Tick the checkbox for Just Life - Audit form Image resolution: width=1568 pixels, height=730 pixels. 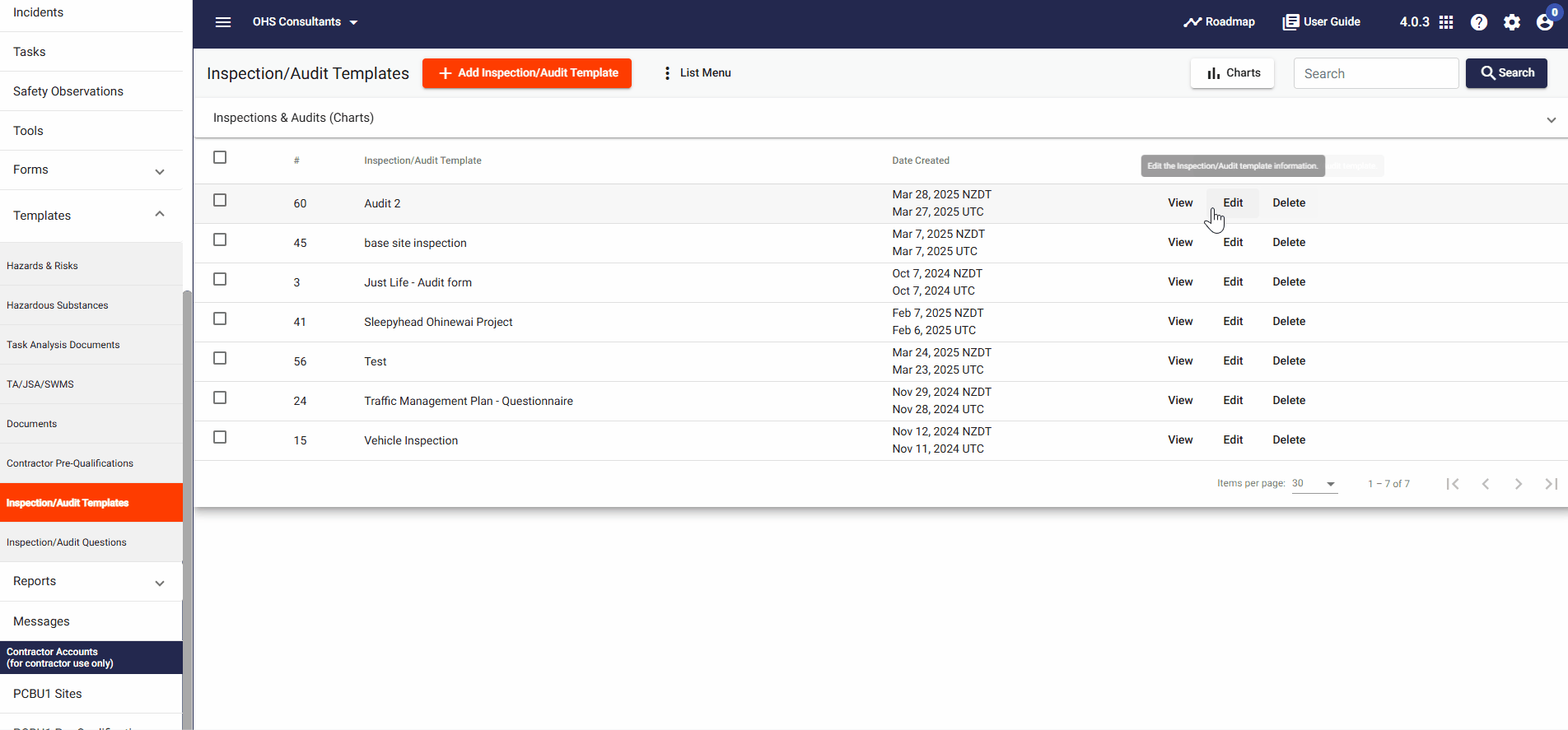point(220,279)
